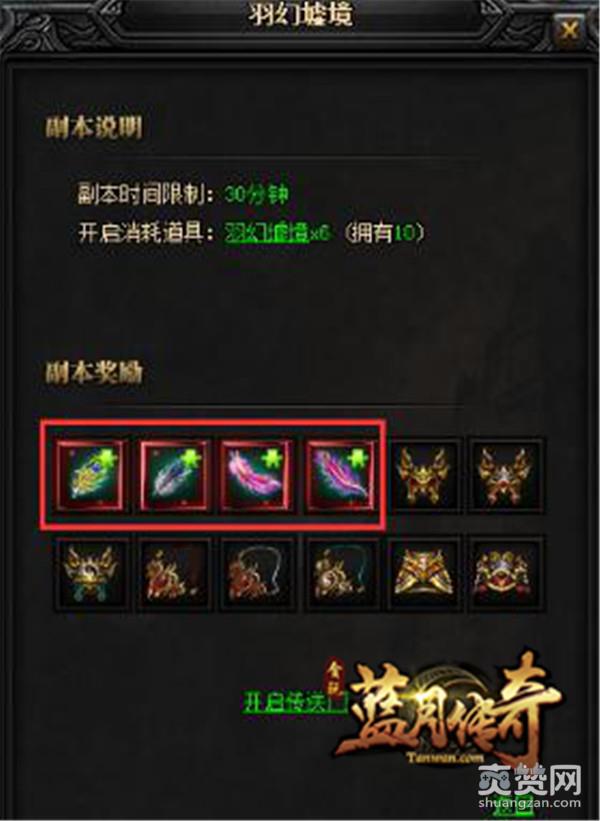The height and width of the screenshot is (821, 600).
Task: Open the 开启传送门 portal link
Action: coord(295,702)
